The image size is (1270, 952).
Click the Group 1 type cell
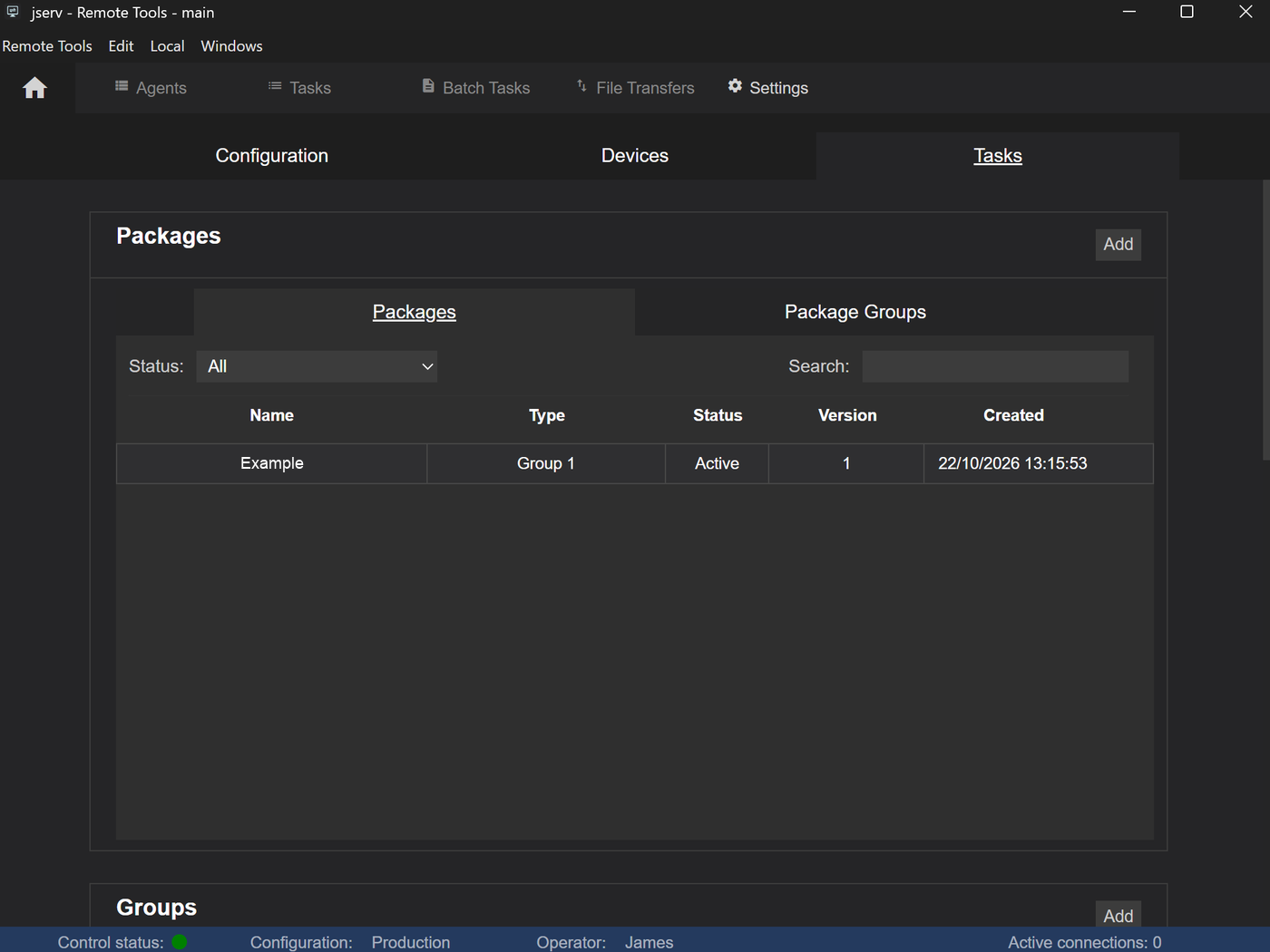(546, 463)
